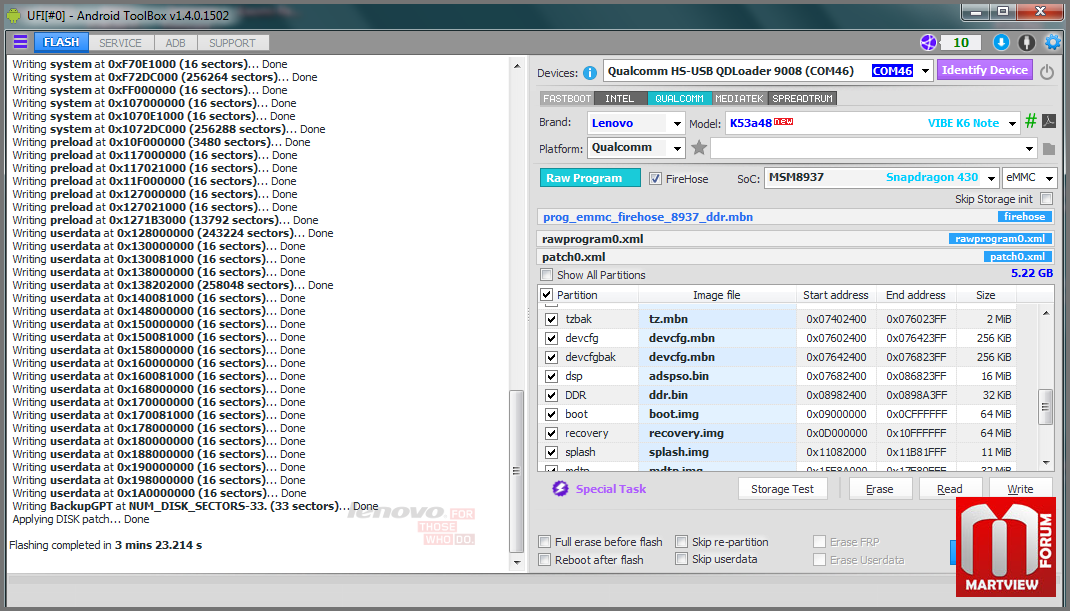Click the folder browse icon at row end

[x=1048, y=149]
